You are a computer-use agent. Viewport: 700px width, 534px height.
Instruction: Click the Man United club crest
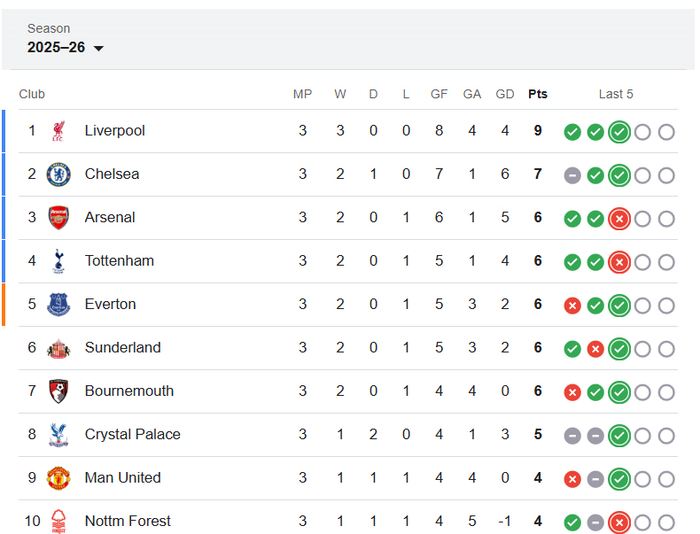pyautogui.click(x=58, y=478)
